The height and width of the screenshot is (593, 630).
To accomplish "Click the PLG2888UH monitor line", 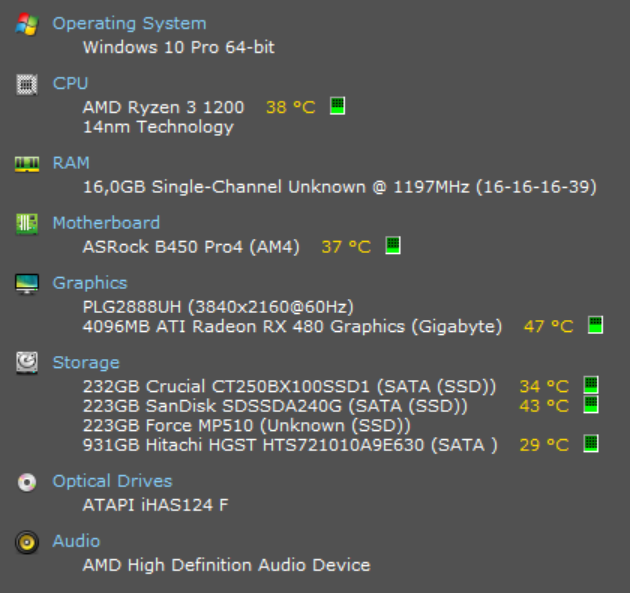I will 218,307.
